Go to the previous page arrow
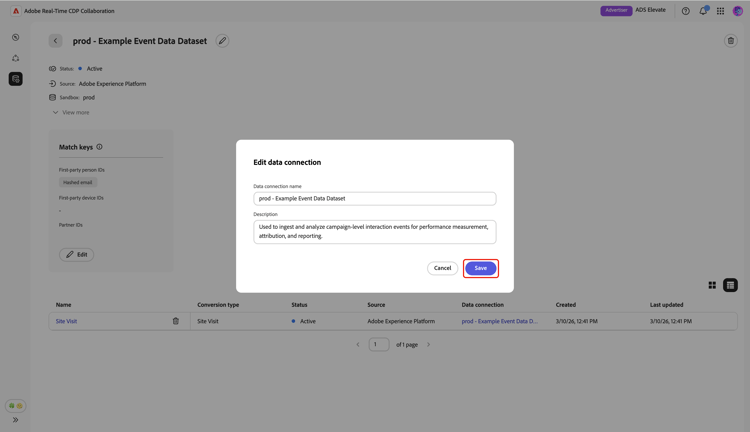 click(358, 344)
